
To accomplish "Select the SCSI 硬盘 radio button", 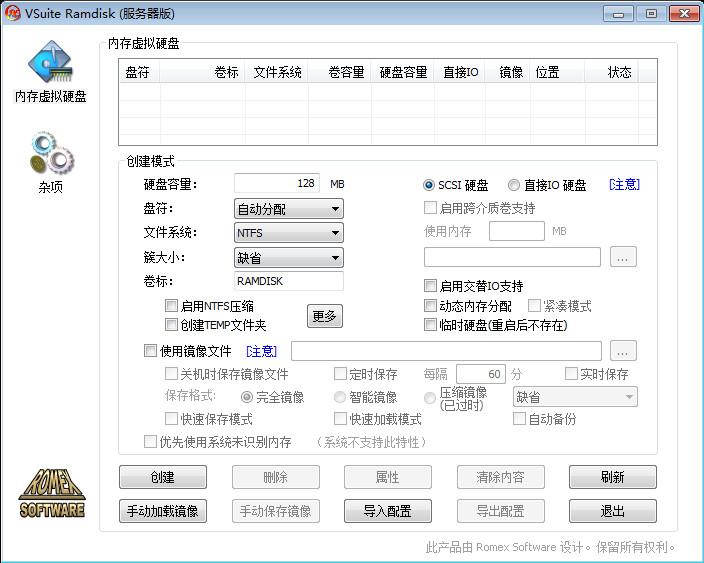I will pyautogui.click(x=429, y=185).
